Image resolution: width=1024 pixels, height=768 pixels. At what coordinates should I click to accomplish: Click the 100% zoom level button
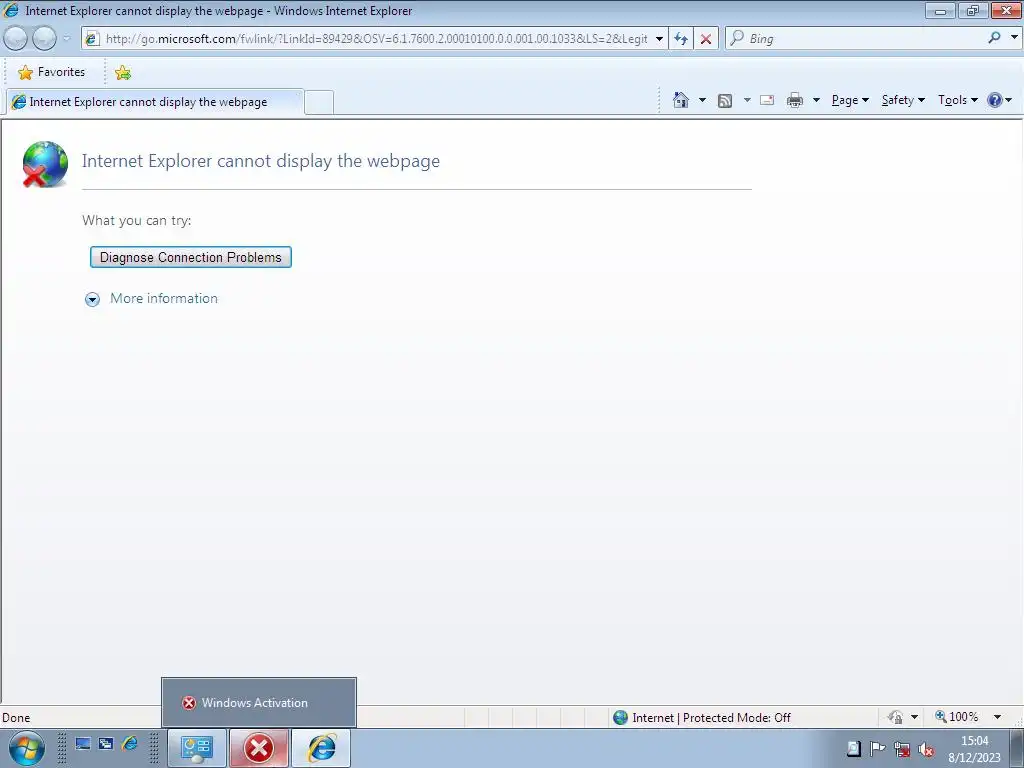[x=957, y=717]
